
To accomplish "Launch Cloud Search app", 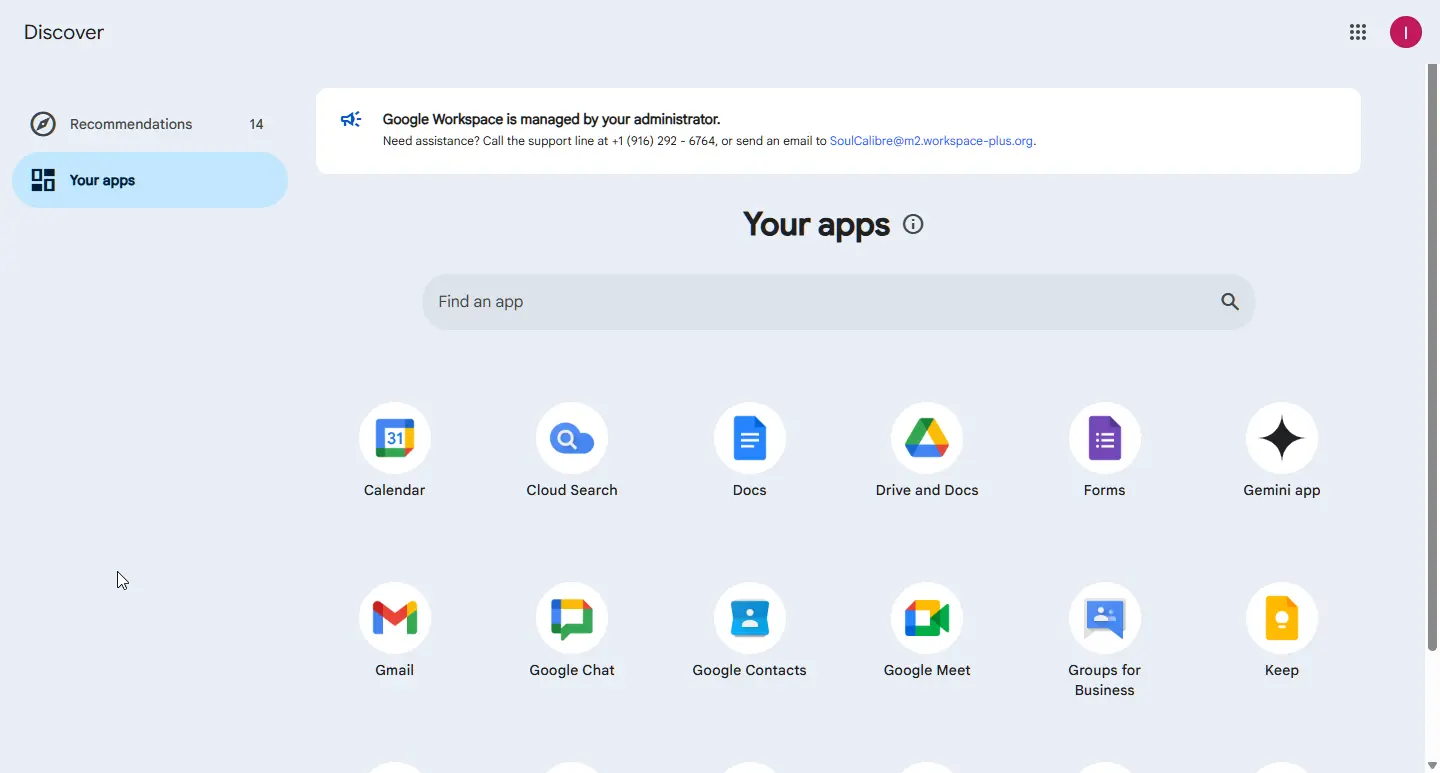I will [572, 438].
